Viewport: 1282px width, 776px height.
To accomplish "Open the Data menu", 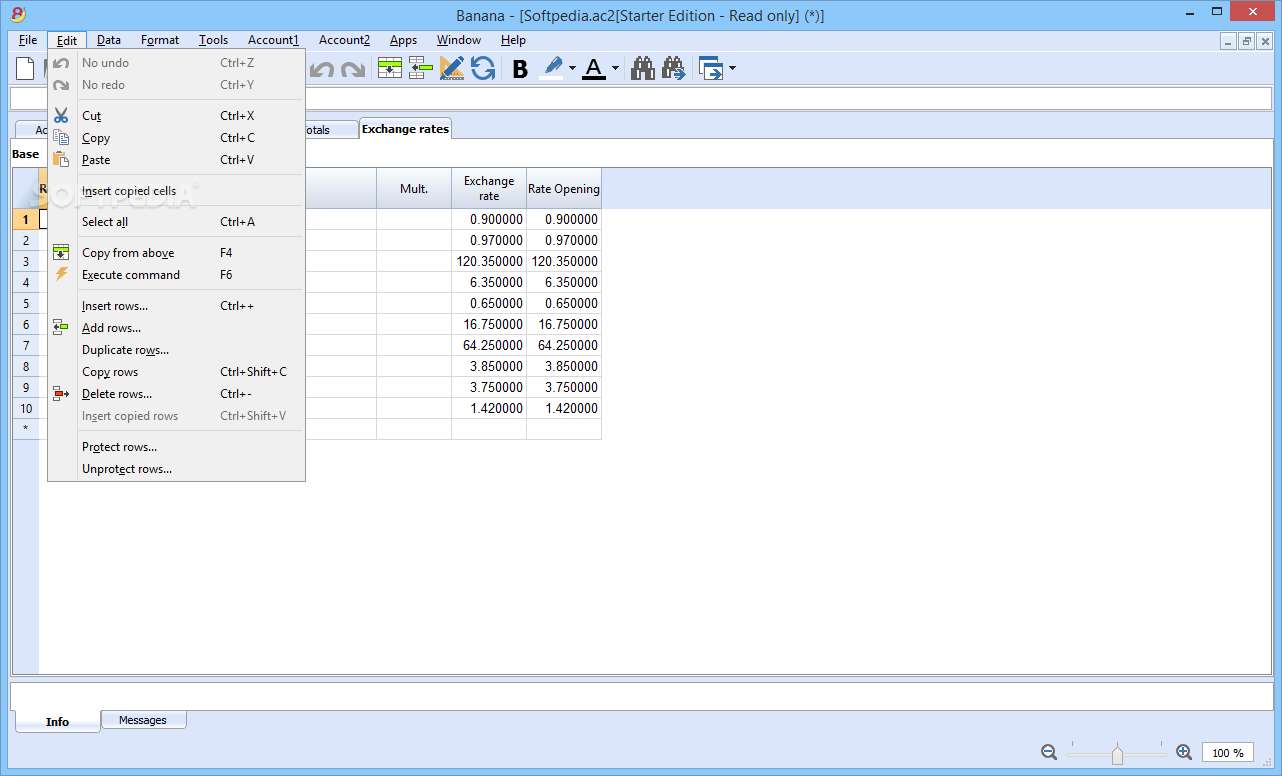I will point(109,40).
